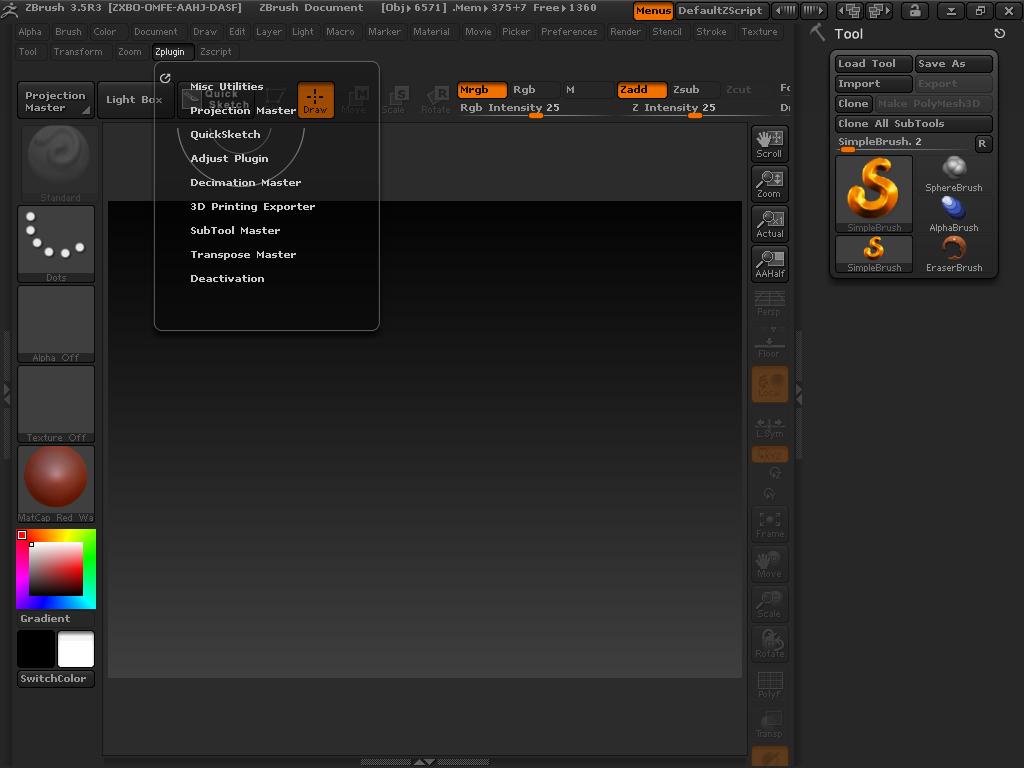Click the Zplugin menu refresh icon
Image resolution: width=1024 pixels, height=768 pixels.
tap(165, 78)
